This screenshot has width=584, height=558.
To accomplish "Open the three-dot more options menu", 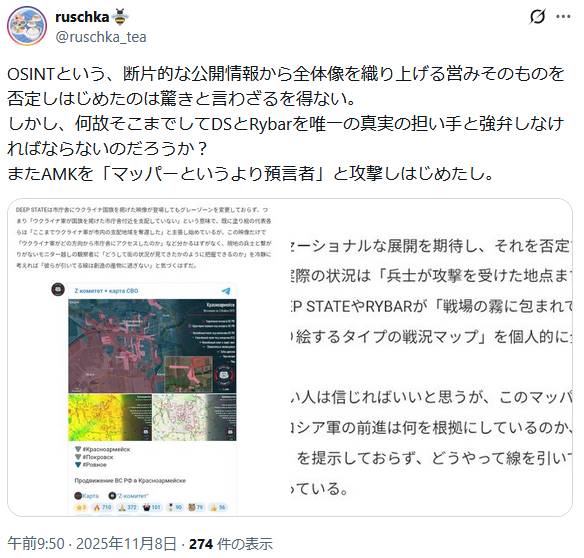I will point(563,16).
